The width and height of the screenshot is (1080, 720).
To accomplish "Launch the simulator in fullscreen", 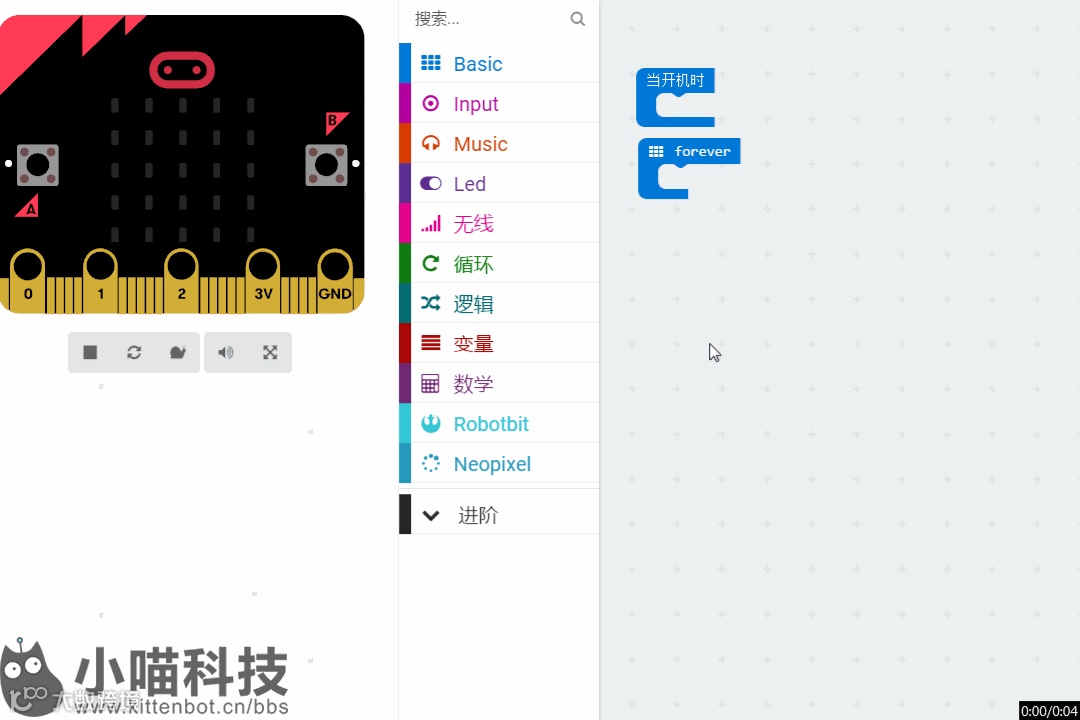I will [x=270, y=353].
